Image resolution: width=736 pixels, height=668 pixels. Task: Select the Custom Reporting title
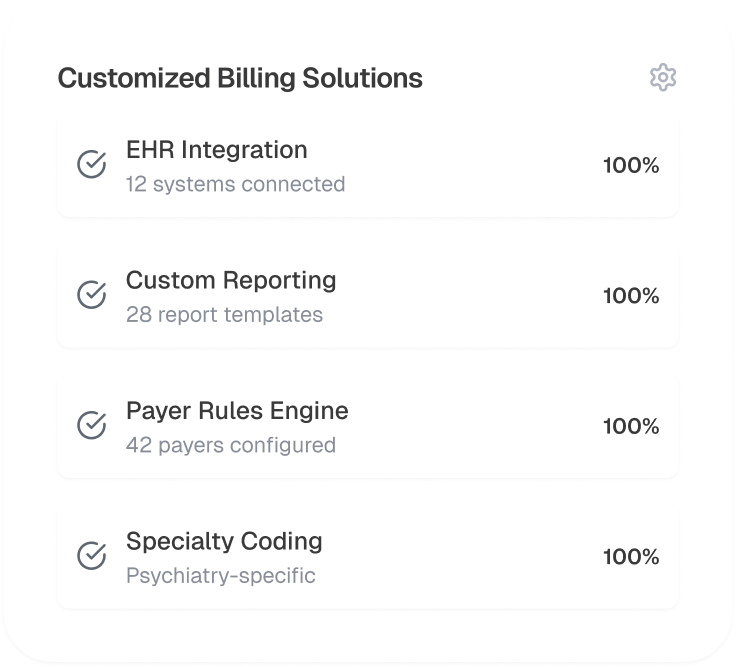pyautogui.click(x=231, y=280)
